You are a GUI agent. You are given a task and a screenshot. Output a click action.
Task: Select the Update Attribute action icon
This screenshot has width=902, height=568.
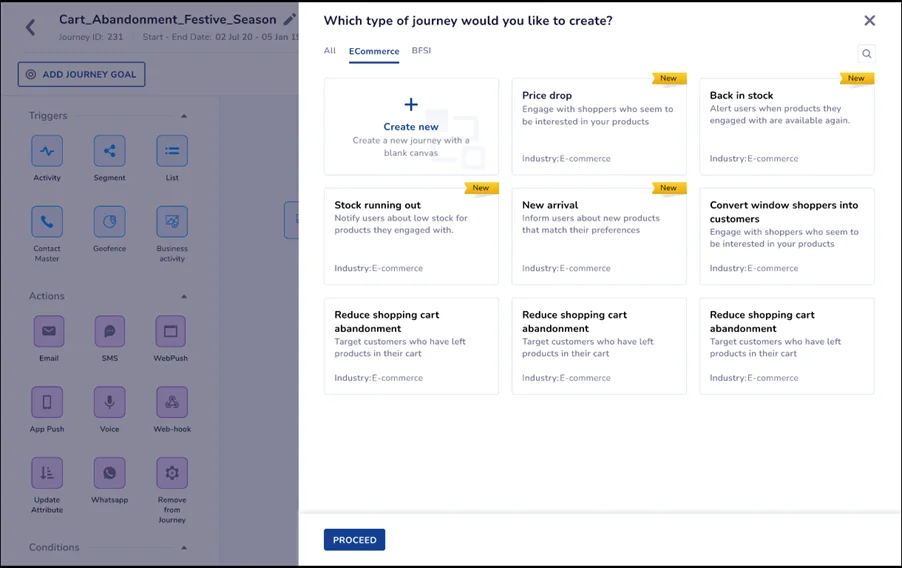click(x=47, y=473)
